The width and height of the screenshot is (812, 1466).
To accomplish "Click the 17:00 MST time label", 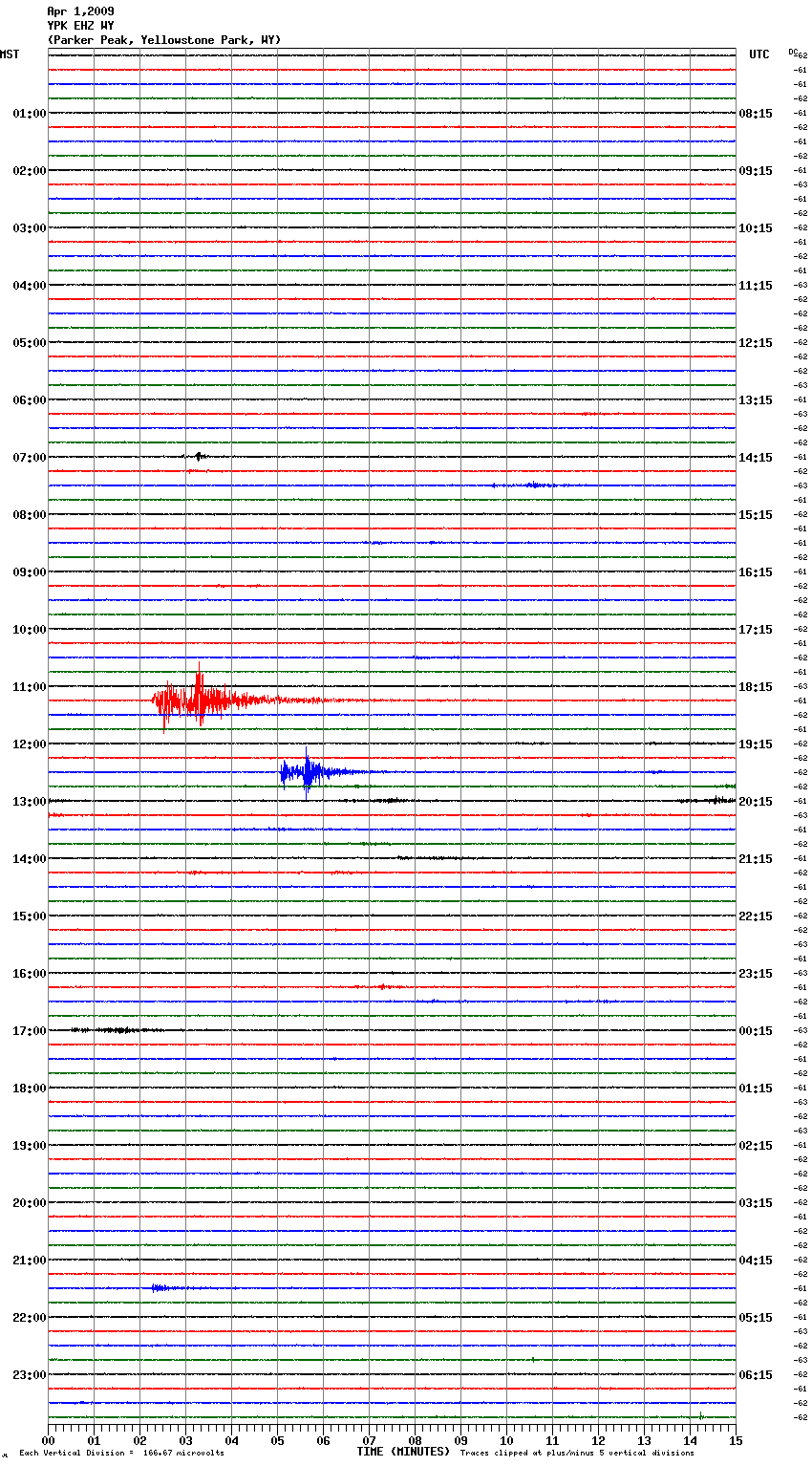I will coord(29,1031).
